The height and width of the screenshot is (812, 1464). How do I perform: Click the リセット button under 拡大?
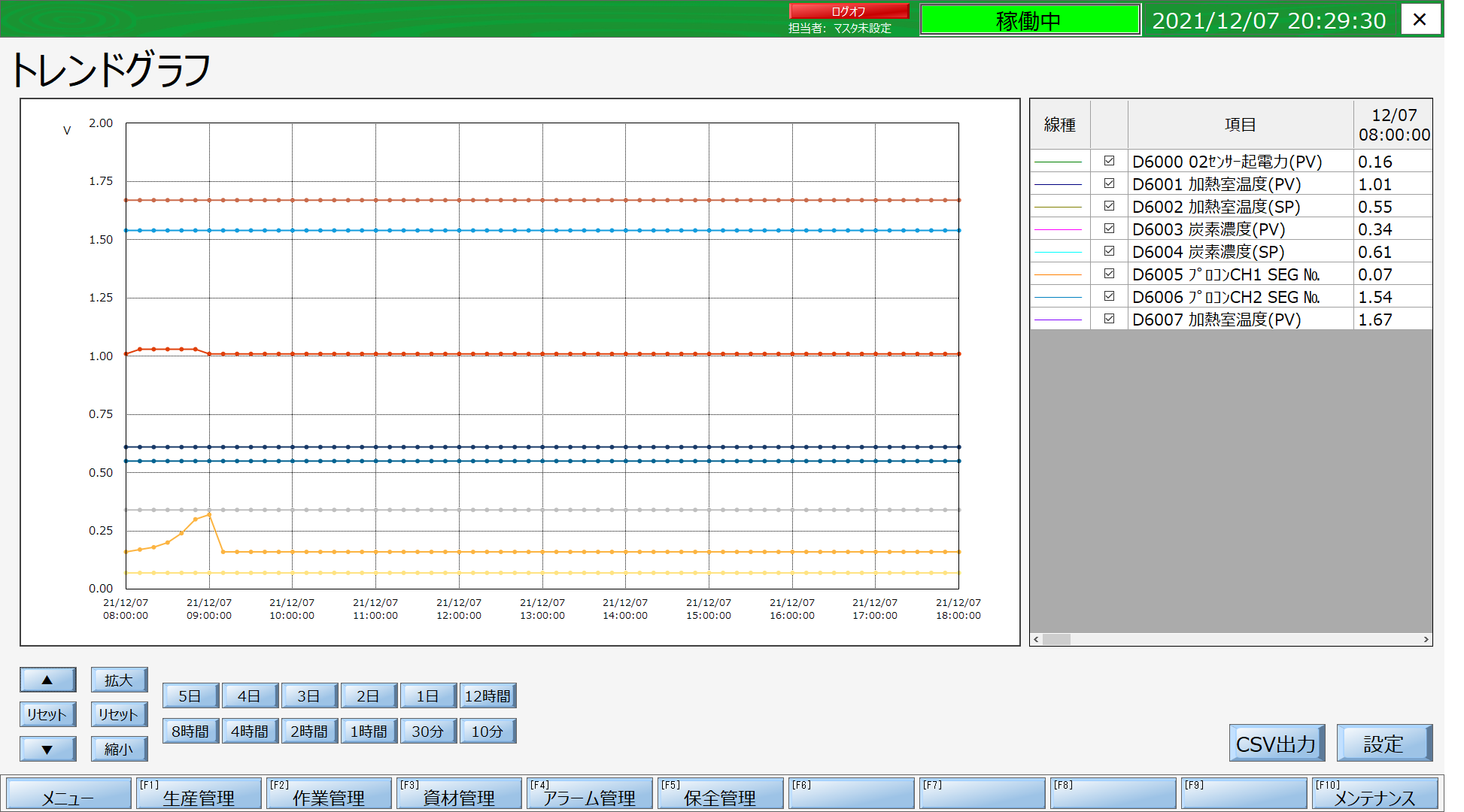119,714
